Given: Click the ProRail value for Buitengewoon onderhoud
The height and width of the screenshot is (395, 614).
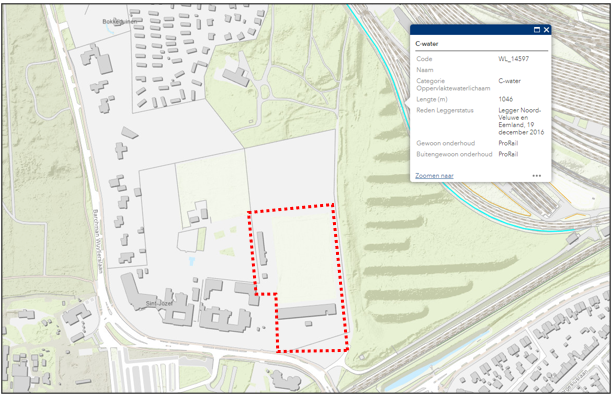Looking at the screenshot, I should click(x=508, y=154).
